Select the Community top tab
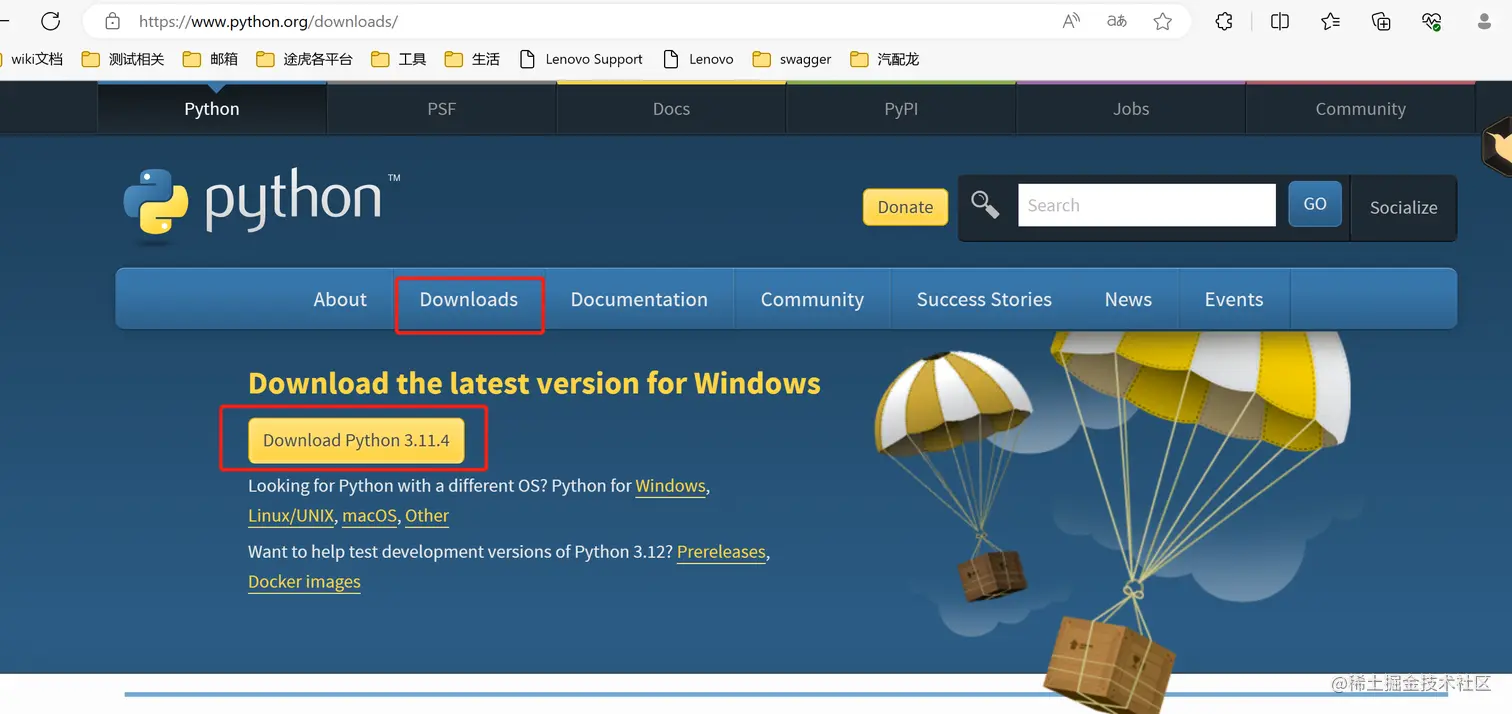This screenshot has height=714, width=1512. tap(1360, 109)
